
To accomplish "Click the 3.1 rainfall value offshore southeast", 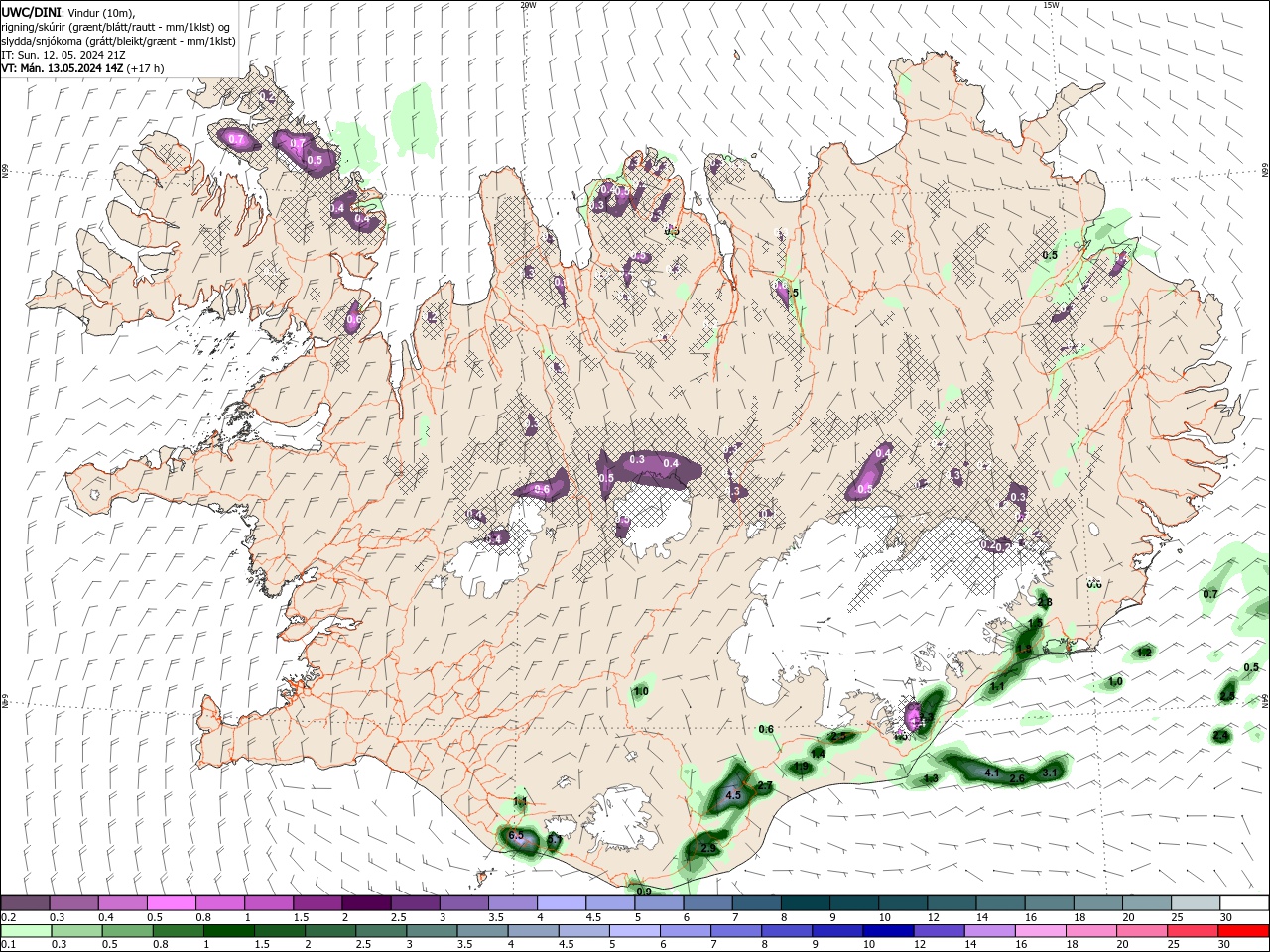I will pyautogui.click(x=1052, y=772).
